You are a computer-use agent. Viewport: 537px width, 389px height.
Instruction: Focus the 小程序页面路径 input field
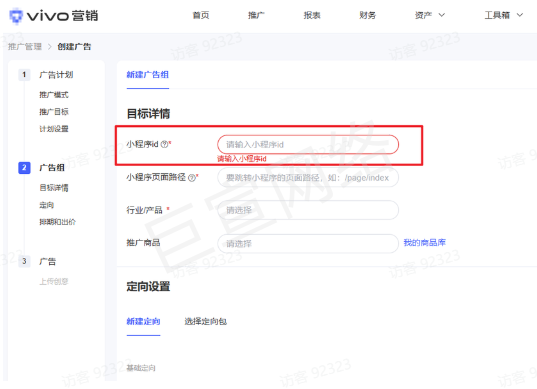[x=308, y=177]
